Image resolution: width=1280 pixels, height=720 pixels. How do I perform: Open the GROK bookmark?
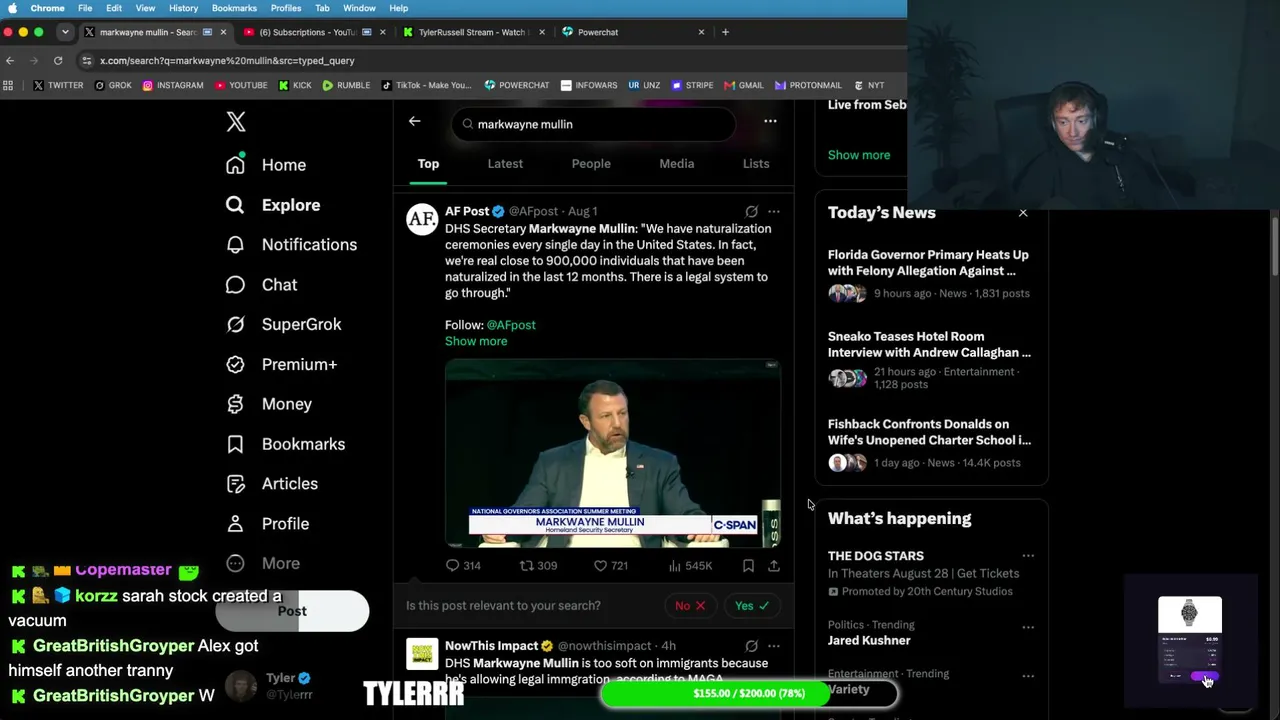[113, 86]
